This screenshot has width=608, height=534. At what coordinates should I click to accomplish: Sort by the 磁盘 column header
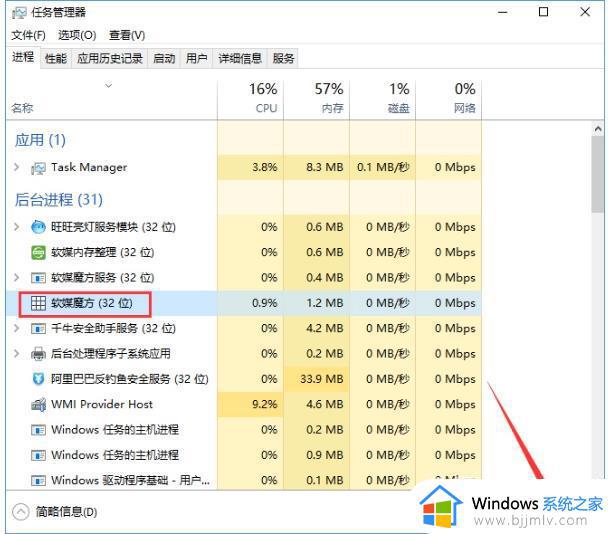tap(383, 99)
